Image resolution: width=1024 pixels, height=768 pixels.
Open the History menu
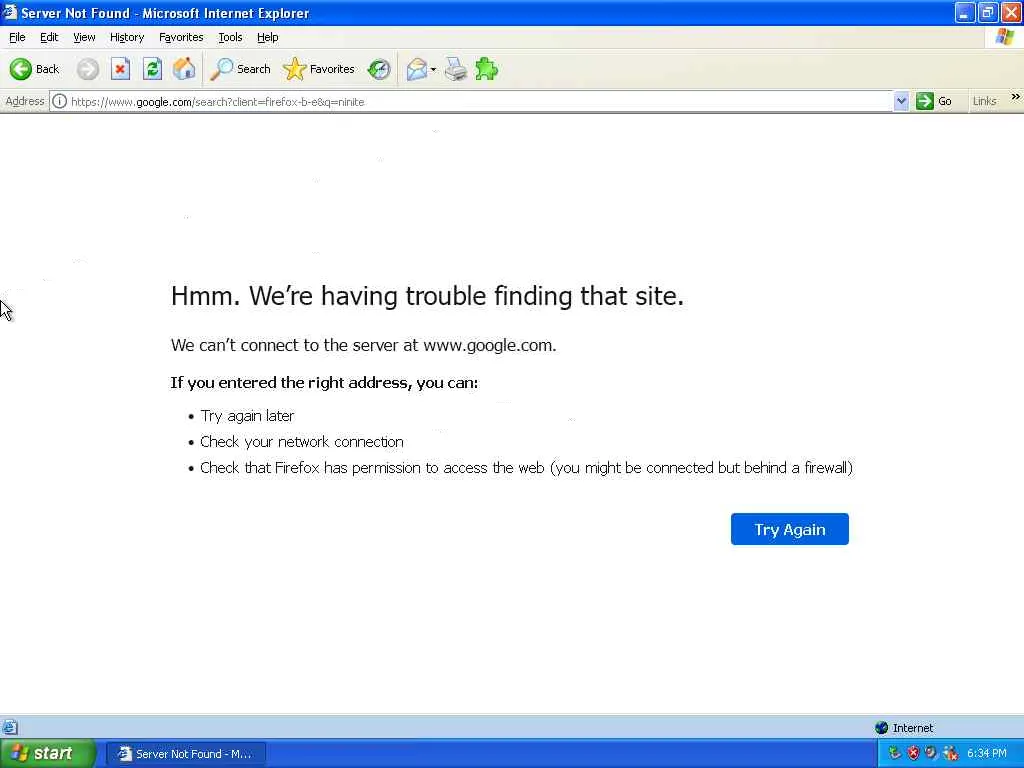pyautogui.click(x=127, y=37)
